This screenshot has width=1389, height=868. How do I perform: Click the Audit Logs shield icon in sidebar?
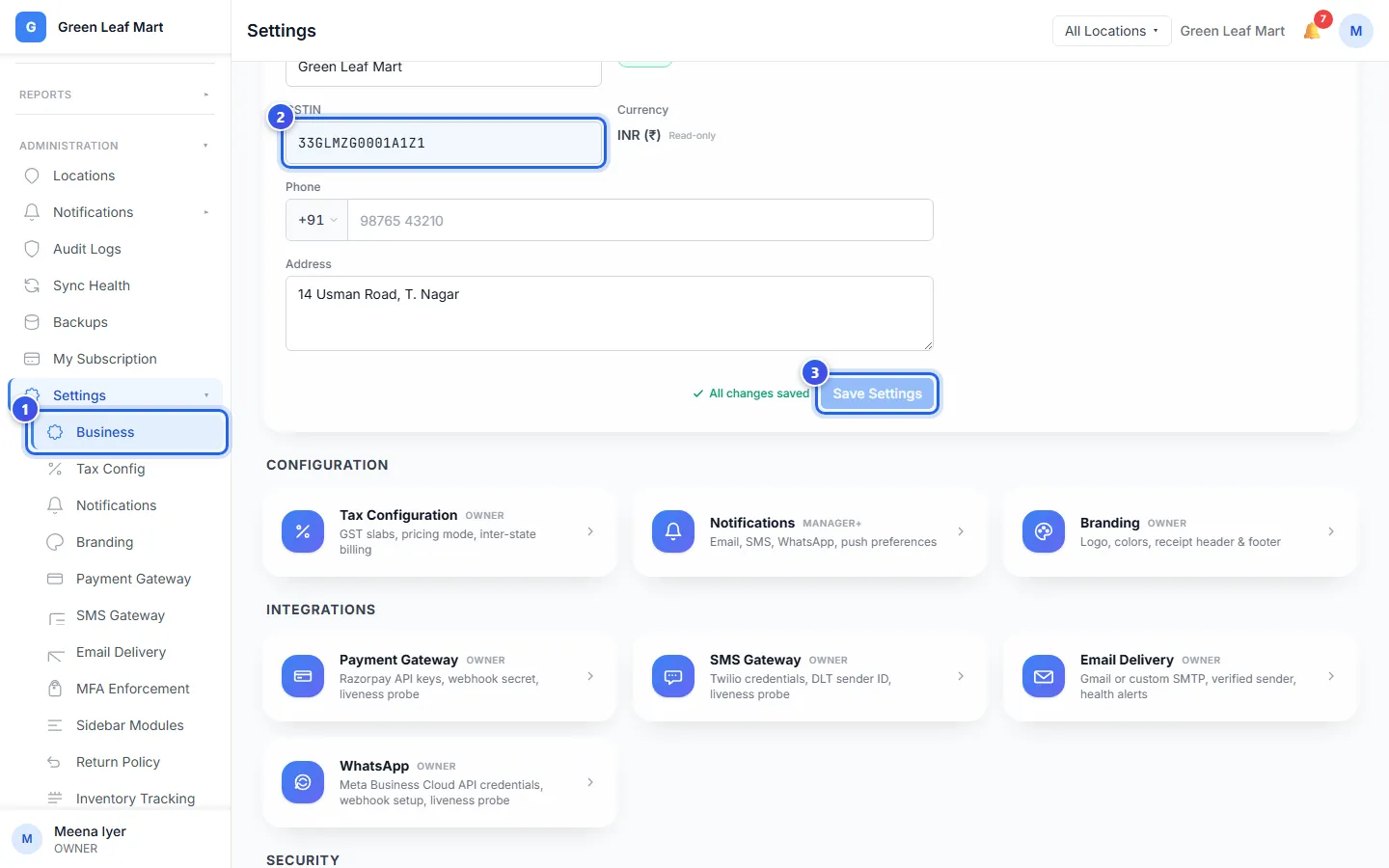tap(32, 249)
